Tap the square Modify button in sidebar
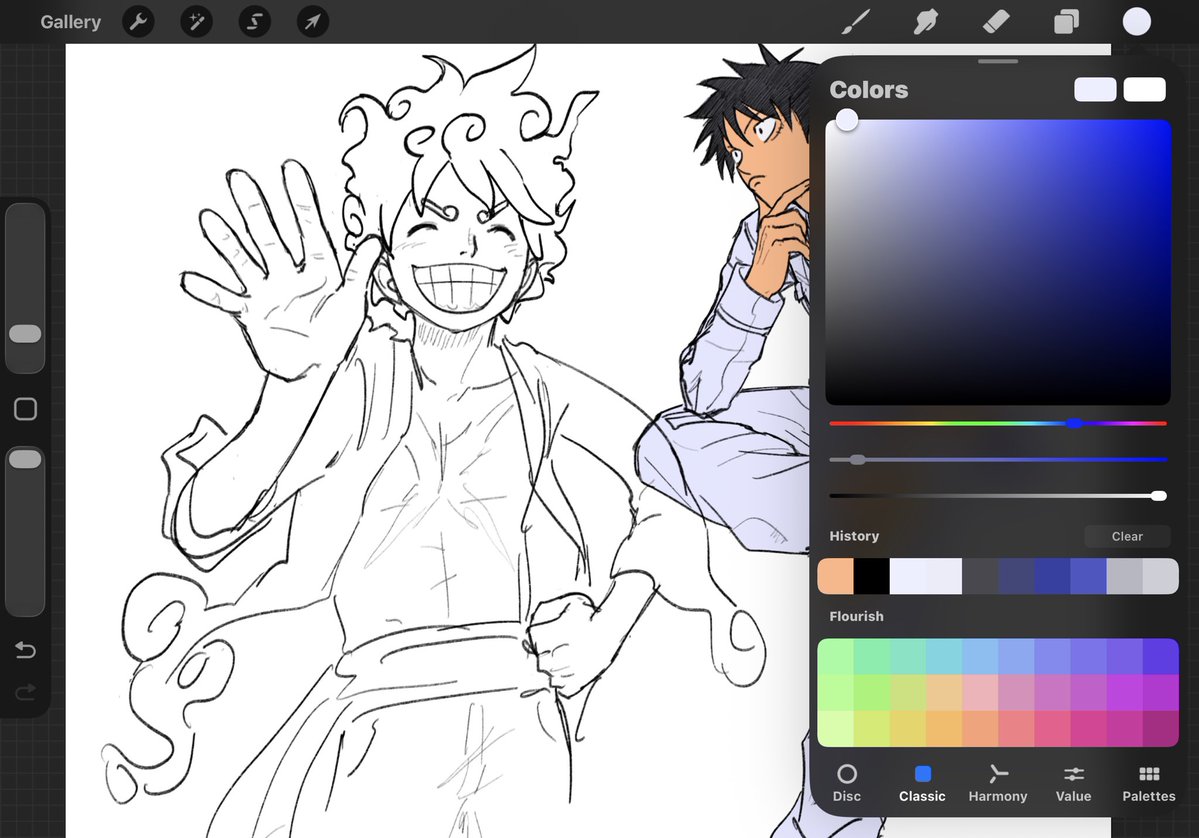1199x838 pixels. 25,409
